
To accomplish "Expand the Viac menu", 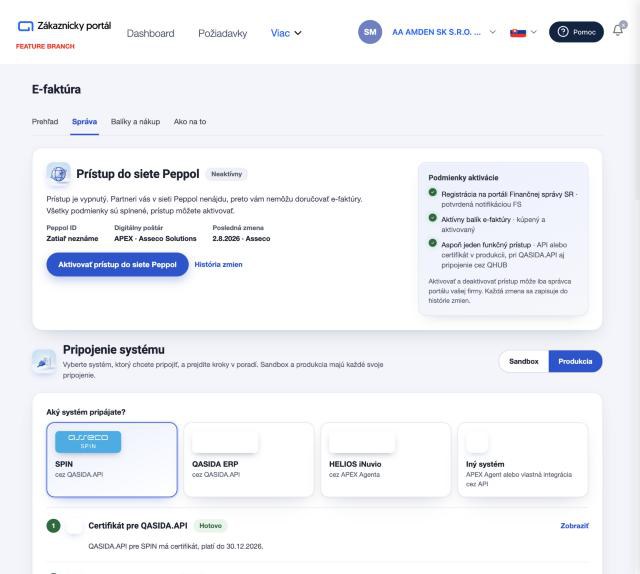I will 286,33.
